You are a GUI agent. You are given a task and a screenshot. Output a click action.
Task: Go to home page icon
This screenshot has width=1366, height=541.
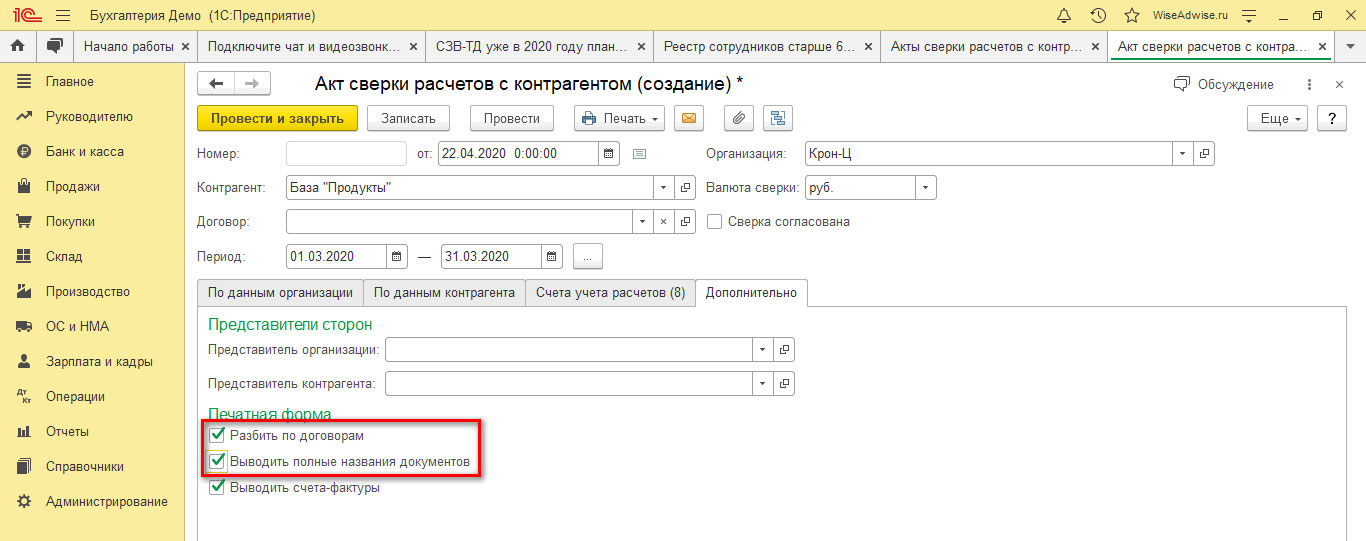pyautogui.click(x=17, y=46)
